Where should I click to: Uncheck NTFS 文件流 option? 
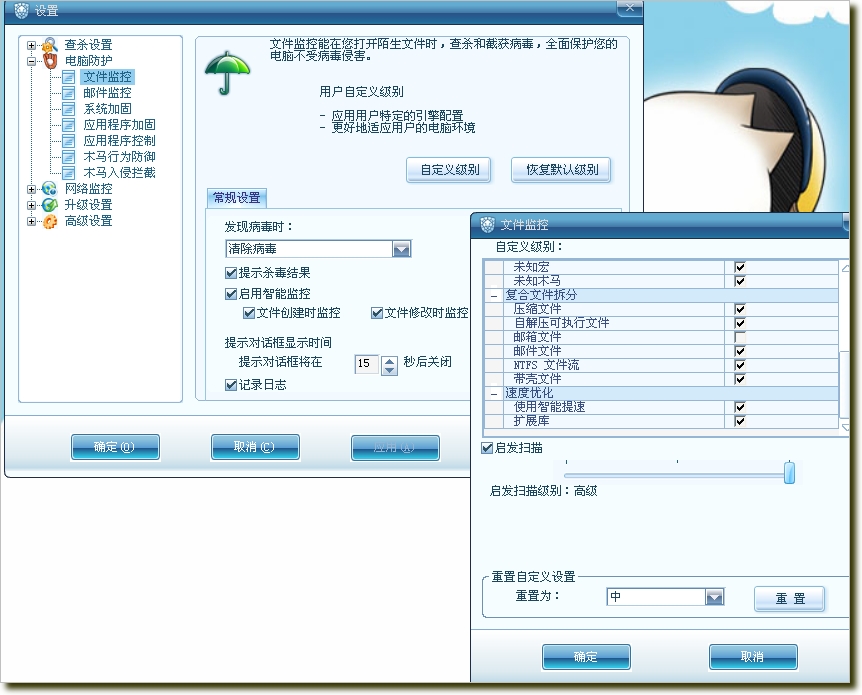740,365
